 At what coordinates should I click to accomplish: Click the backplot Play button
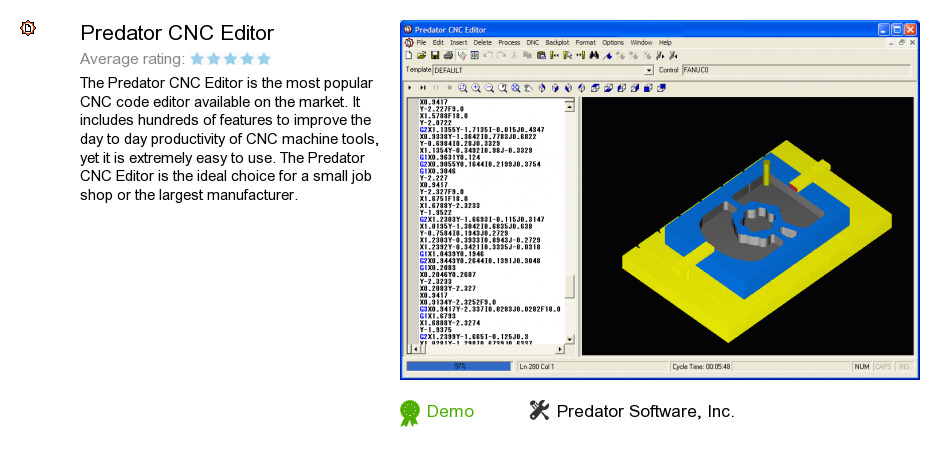pos(410,88)
